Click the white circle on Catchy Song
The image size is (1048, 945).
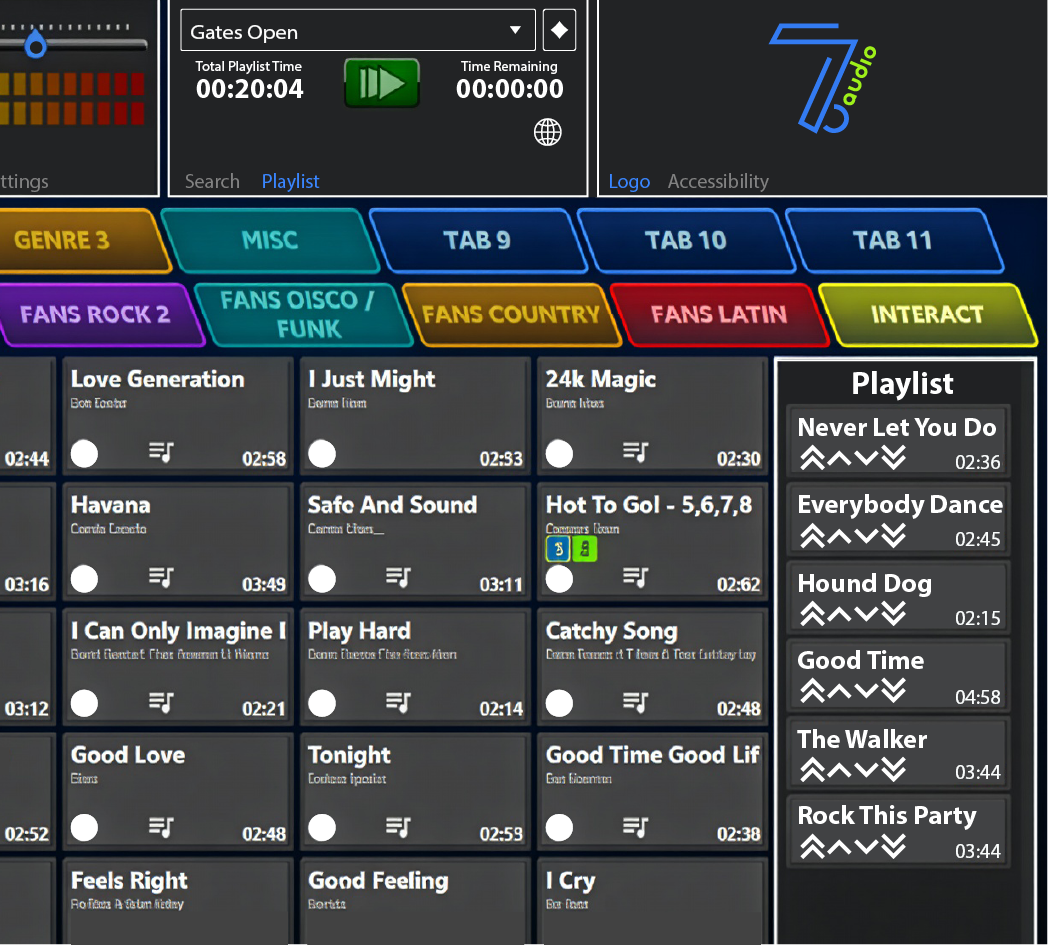[x=559, y=703]
